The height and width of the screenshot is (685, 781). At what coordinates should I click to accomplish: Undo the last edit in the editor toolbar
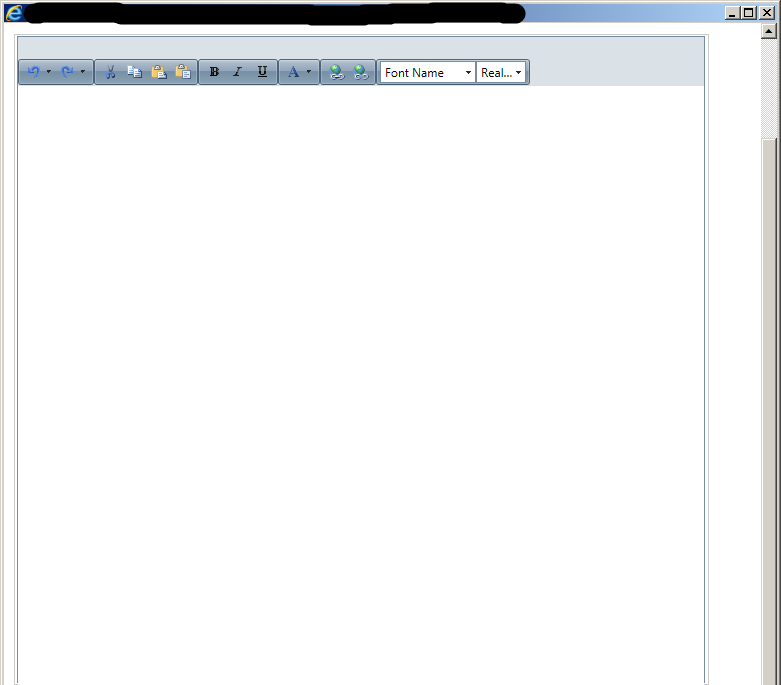pyautogui.click(x=33, y=72)
